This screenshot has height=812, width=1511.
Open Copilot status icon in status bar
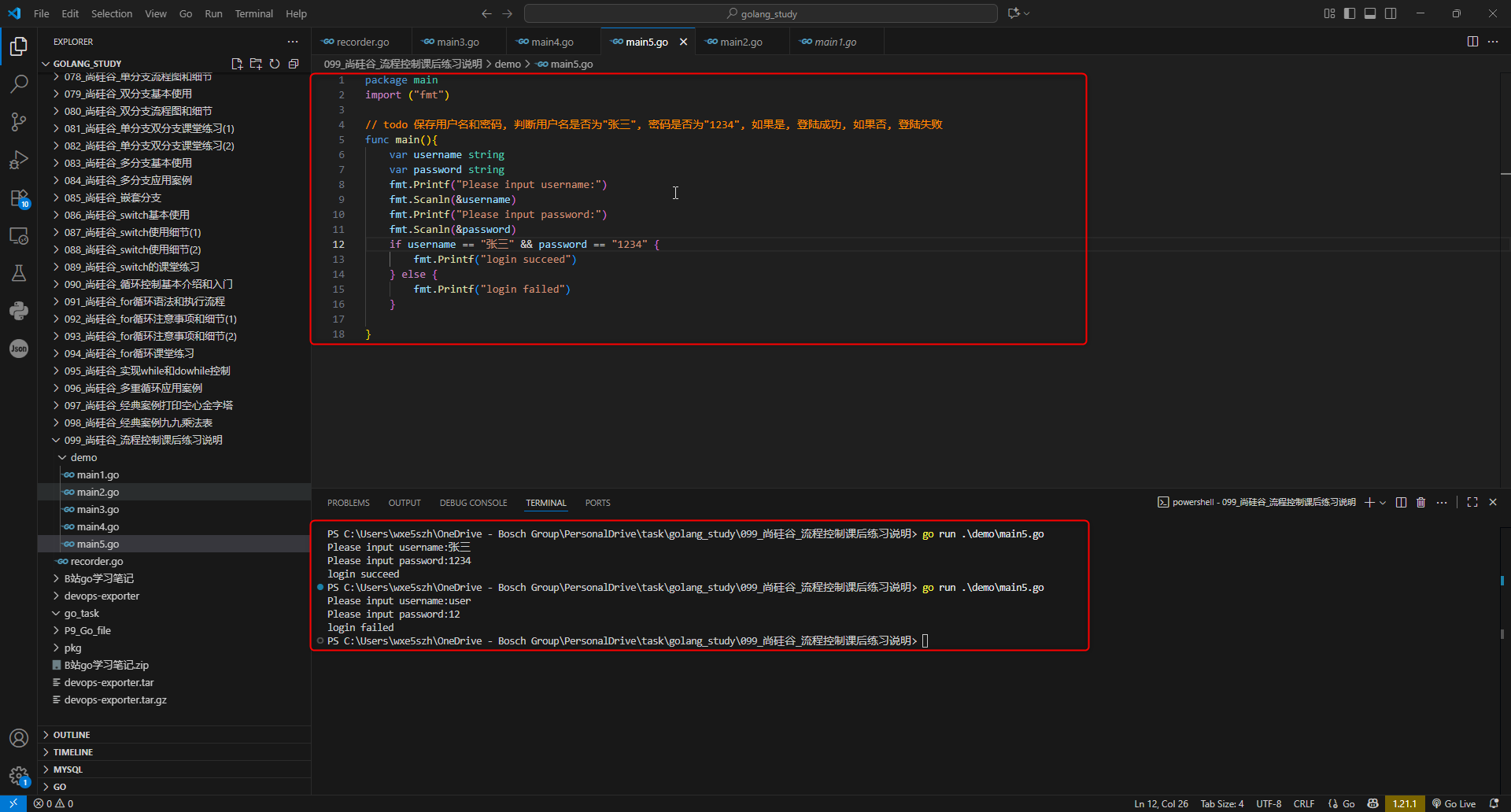(x=1373, y=803)
